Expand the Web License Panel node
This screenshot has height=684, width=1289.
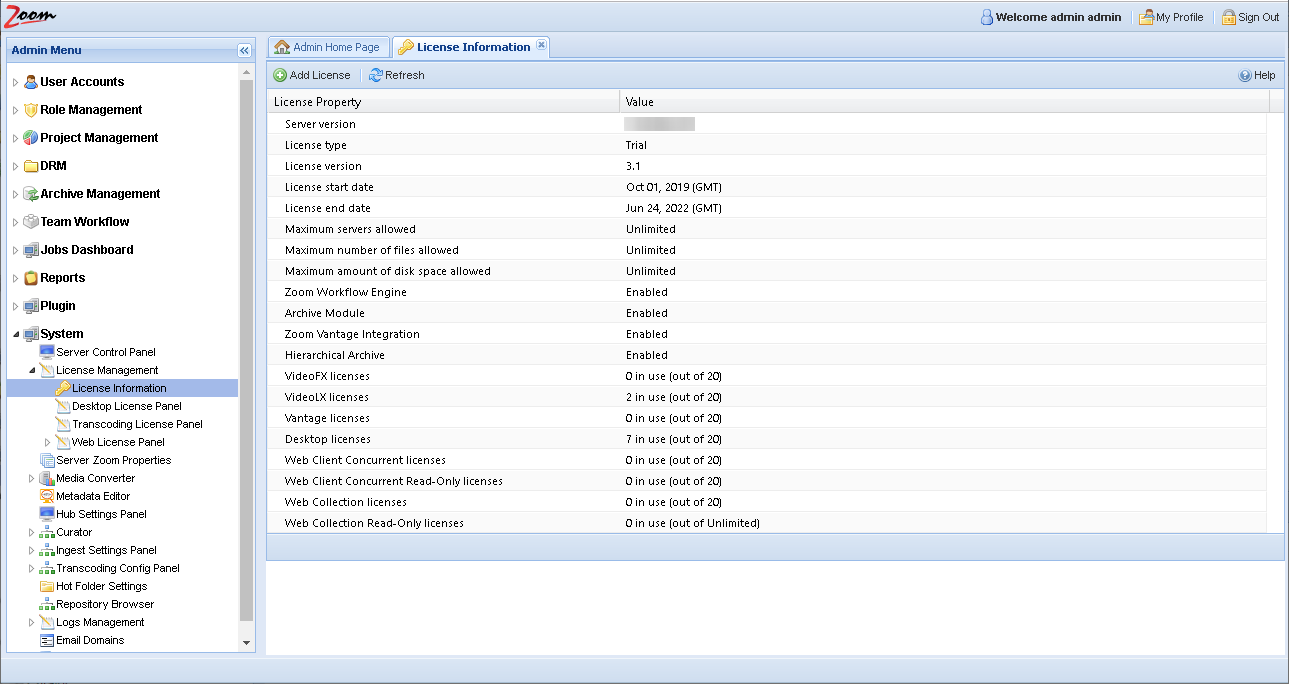47,442
